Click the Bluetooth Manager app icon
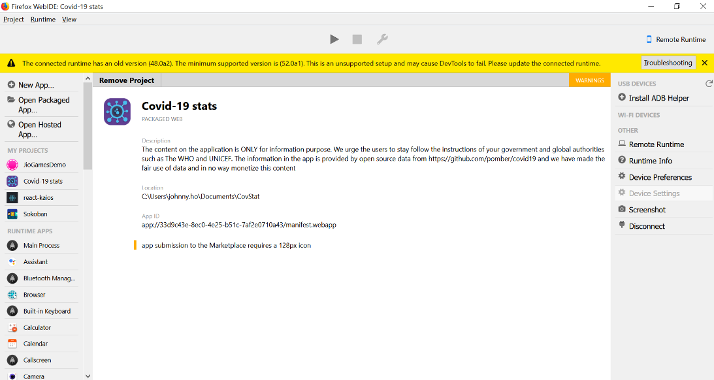714x380 pixels. 12,278
